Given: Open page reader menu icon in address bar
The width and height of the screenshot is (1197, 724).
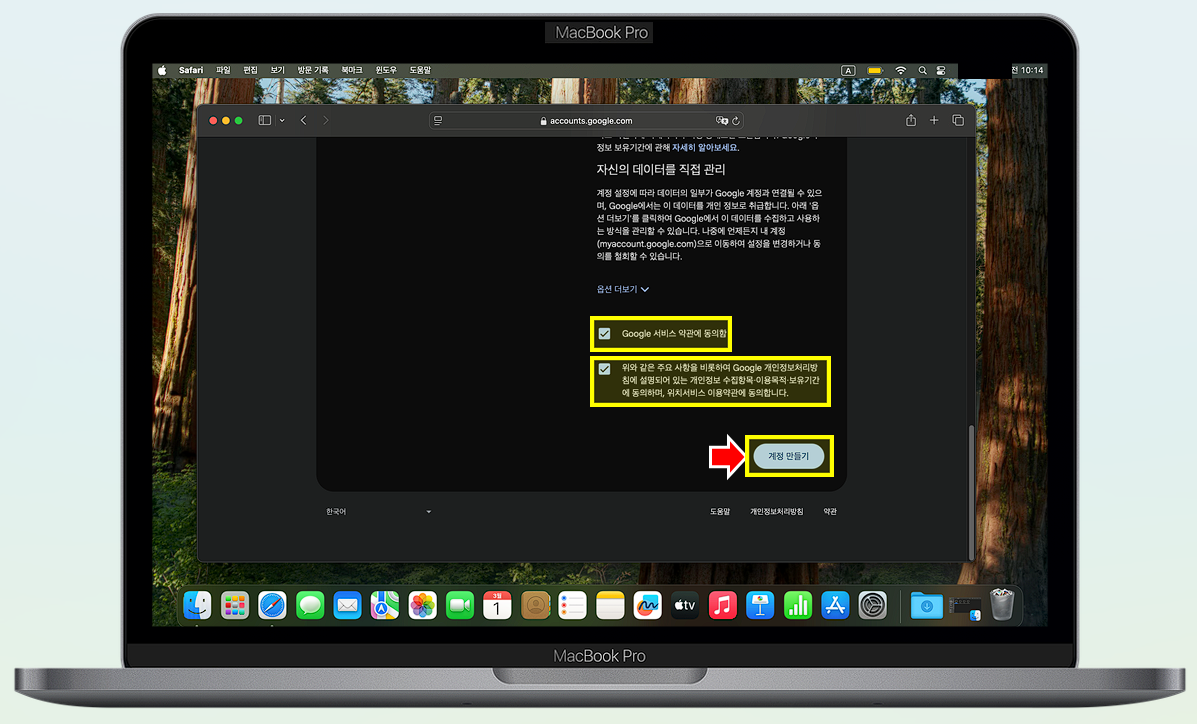Looking at the screenshot, I should (438, 121).
